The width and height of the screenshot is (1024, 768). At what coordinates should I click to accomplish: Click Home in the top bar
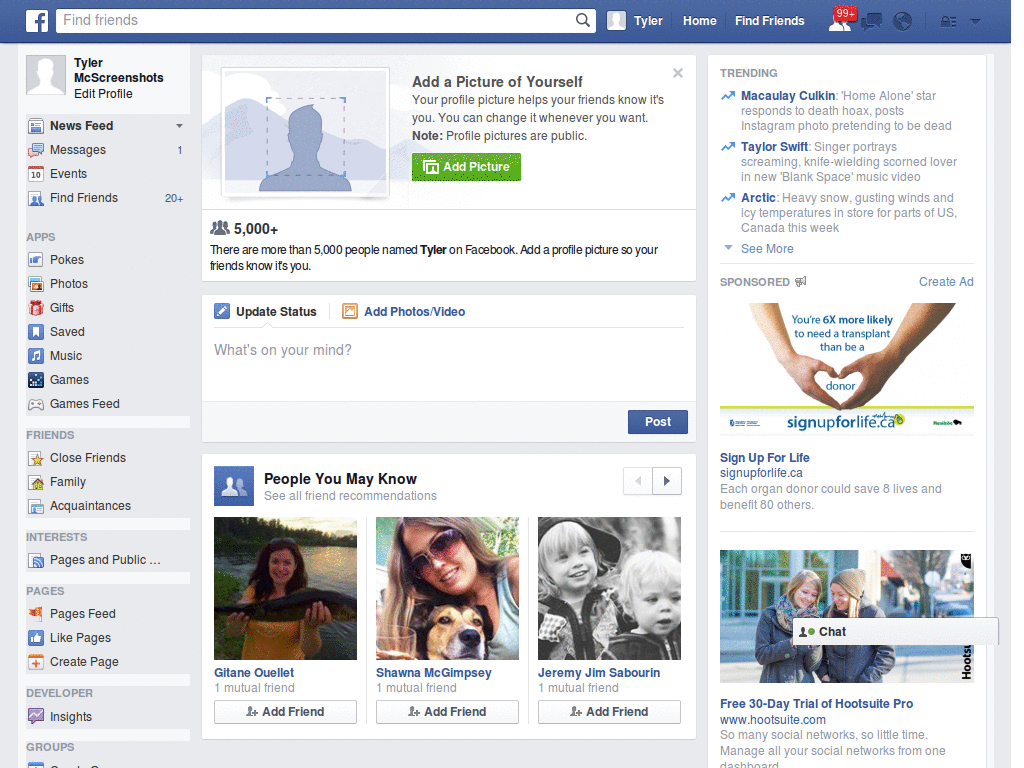(699, 21)
